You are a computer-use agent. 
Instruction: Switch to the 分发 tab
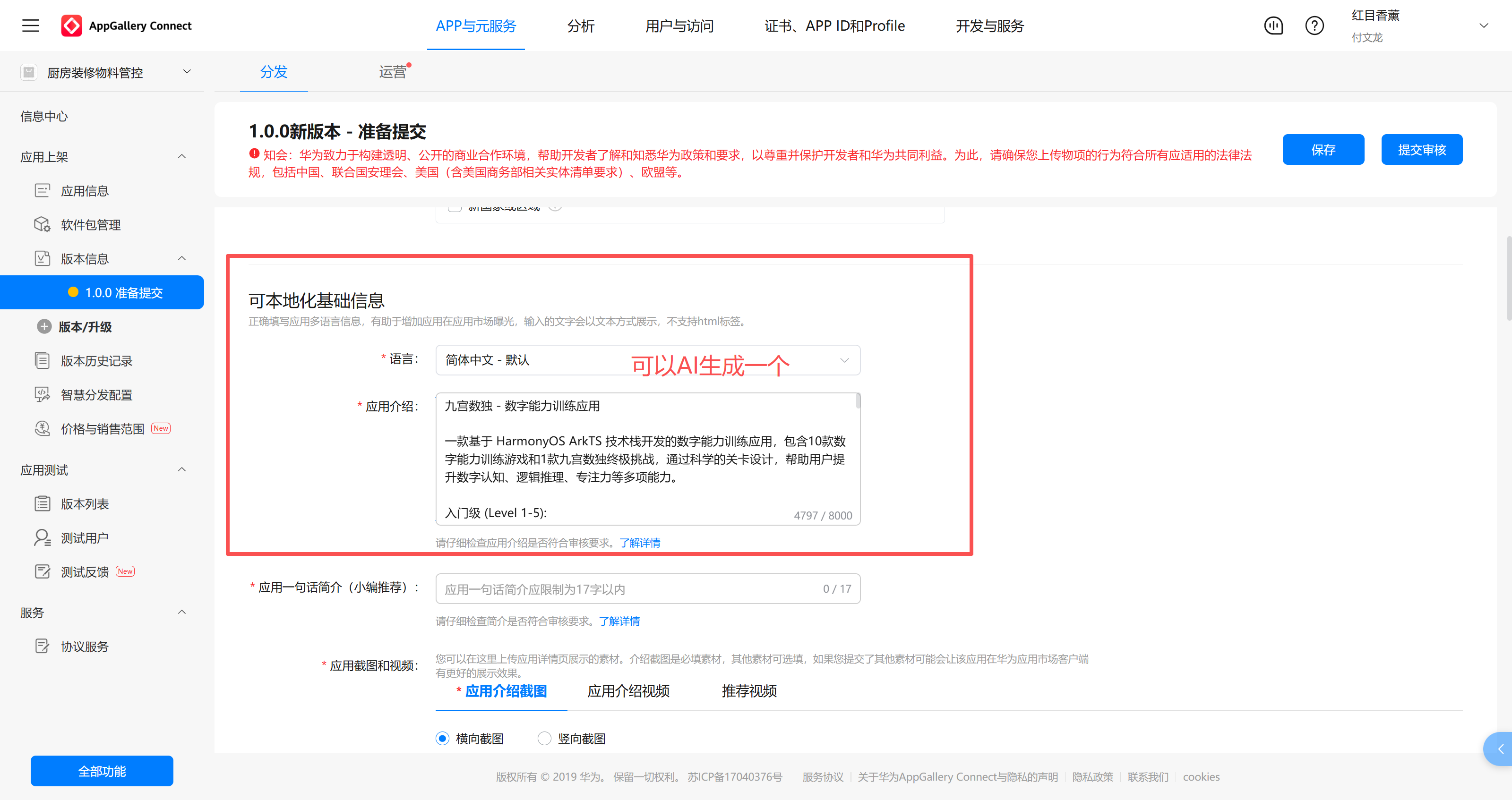pyautogui.click(x=274, y=72)
